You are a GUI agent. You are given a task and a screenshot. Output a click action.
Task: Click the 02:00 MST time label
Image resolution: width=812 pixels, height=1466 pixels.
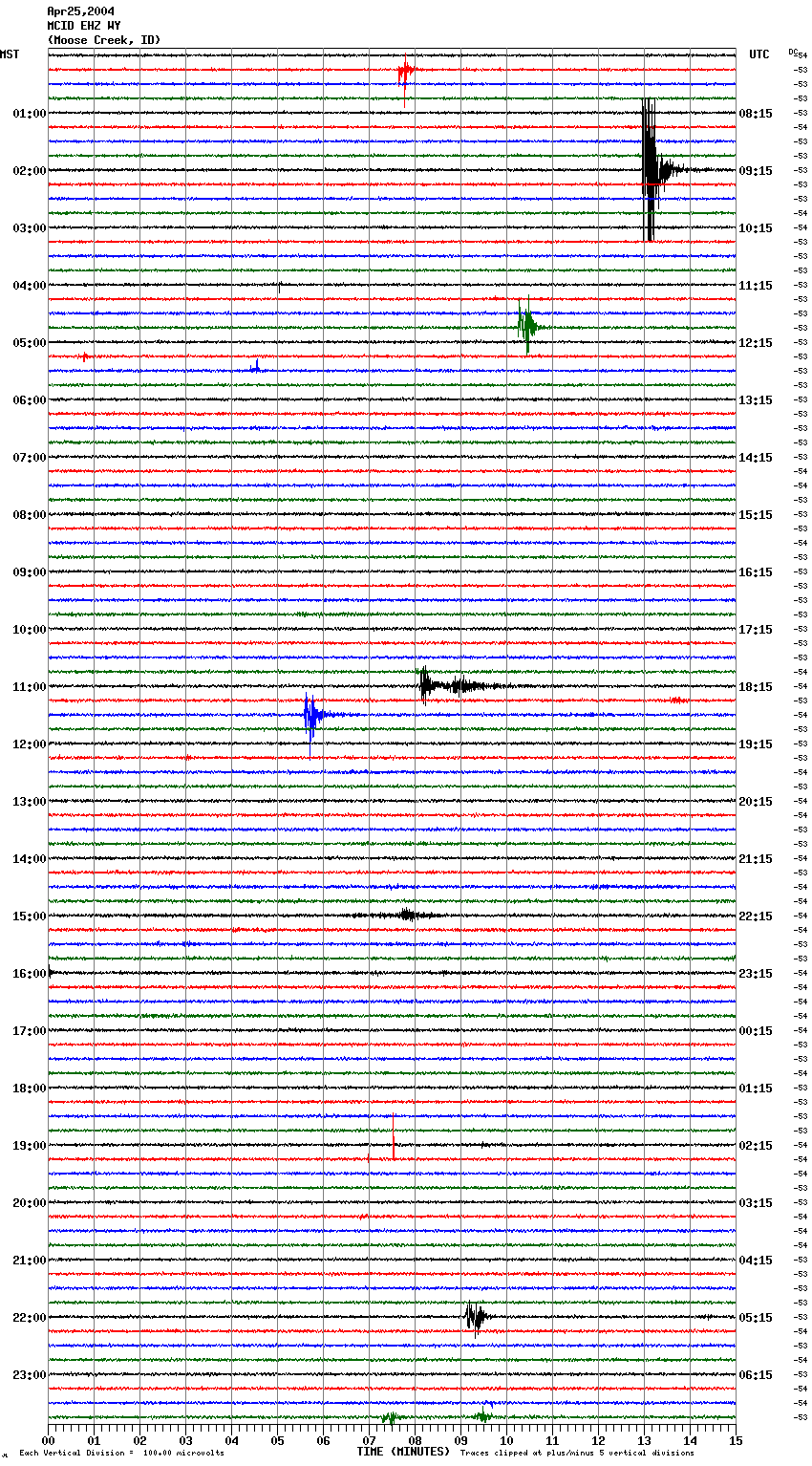pos(30,171)
